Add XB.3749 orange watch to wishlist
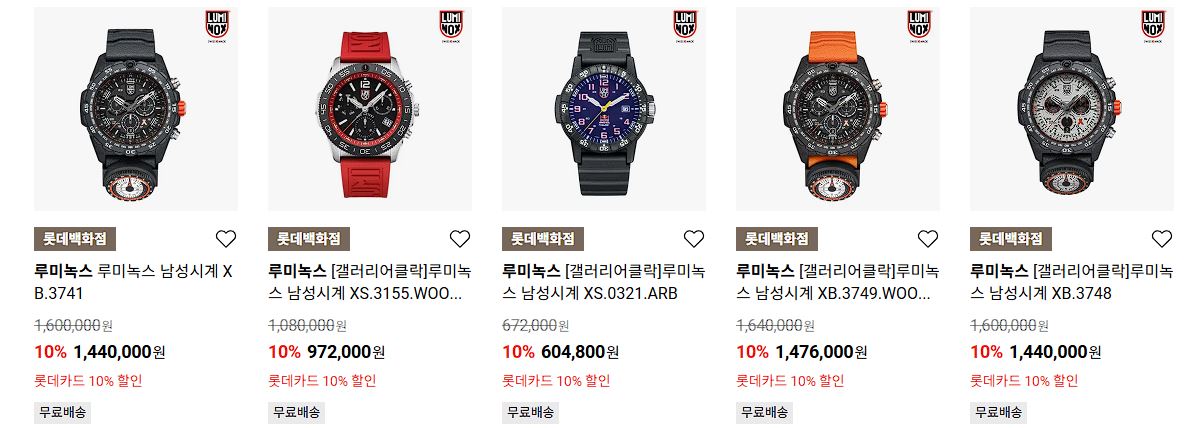Image resolution: width=1186 pixels, height=428 pixels. 928,239
